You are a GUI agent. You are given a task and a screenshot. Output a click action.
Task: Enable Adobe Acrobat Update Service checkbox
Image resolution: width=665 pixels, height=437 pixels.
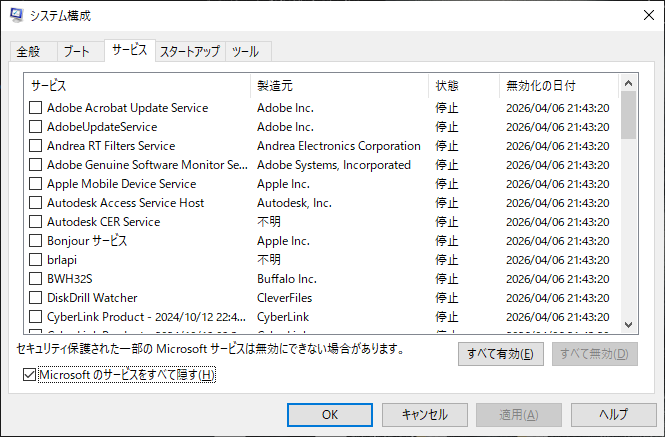(36, 108)
